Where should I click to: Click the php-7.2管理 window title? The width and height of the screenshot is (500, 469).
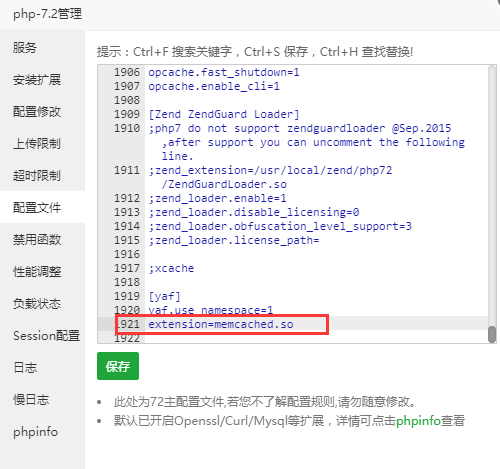pos(47,14)
